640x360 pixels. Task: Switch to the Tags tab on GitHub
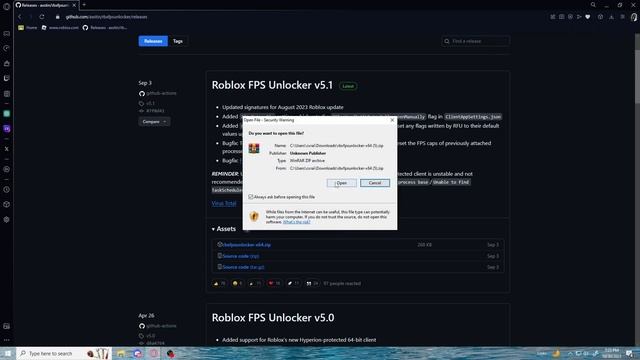(178, 41)
